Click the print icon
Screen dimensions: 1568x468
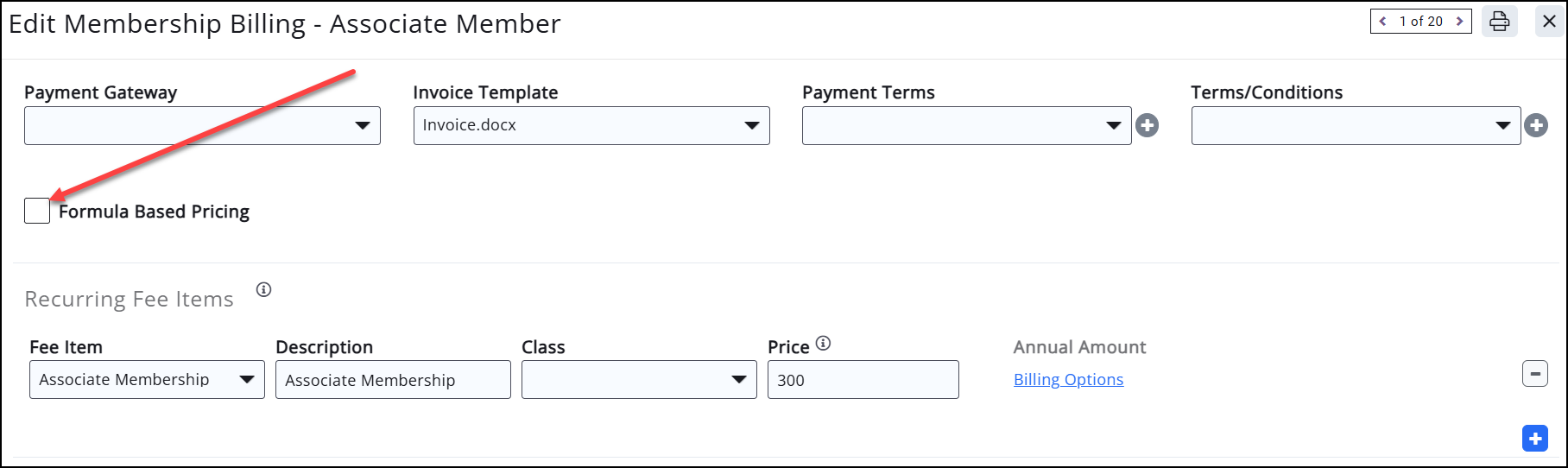pyautogui.click(x=1500, y=22)
